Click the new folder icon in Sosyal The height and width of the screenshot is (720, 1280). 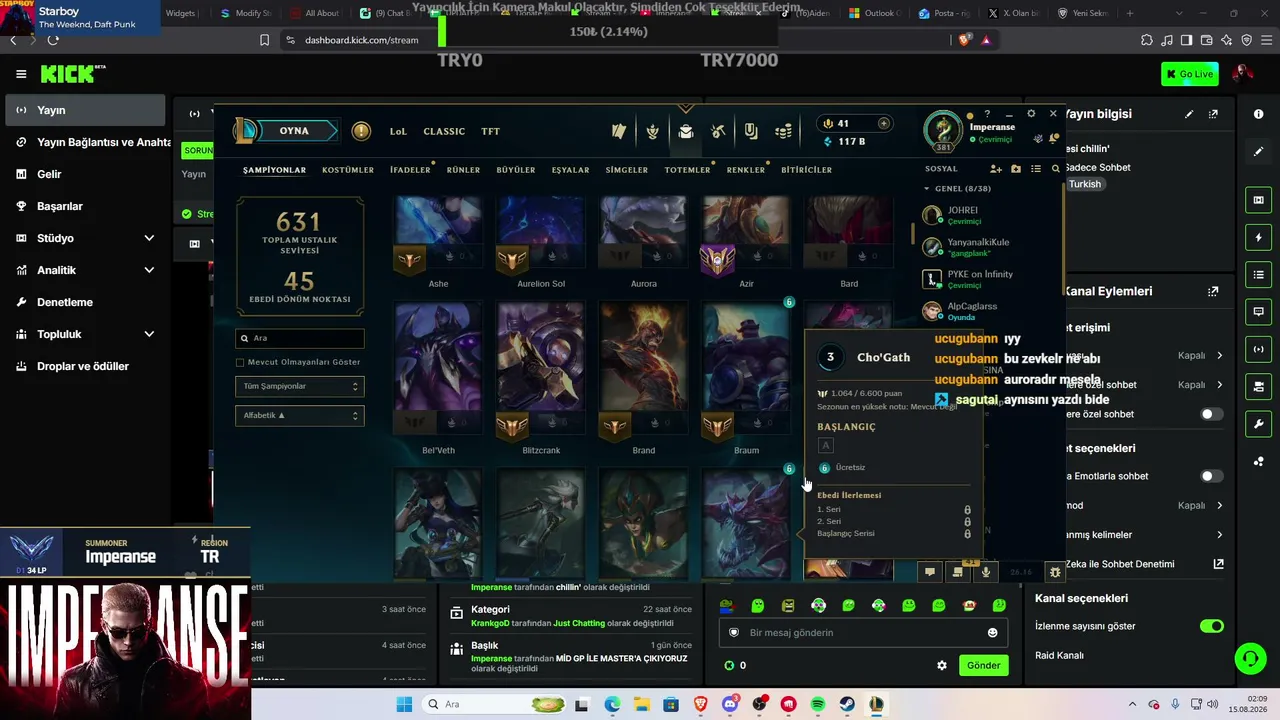[x=1016, y=169]
